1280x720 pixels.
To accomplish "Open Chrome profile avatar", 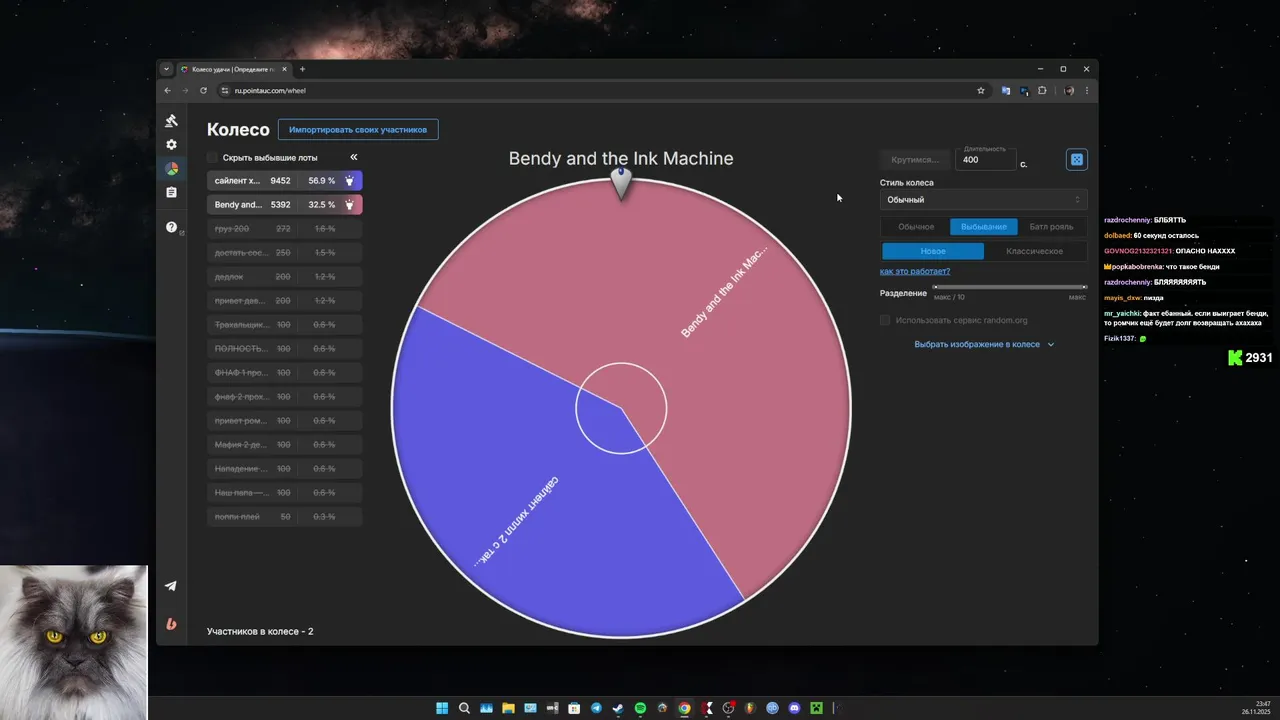I will pos(1069,90).
